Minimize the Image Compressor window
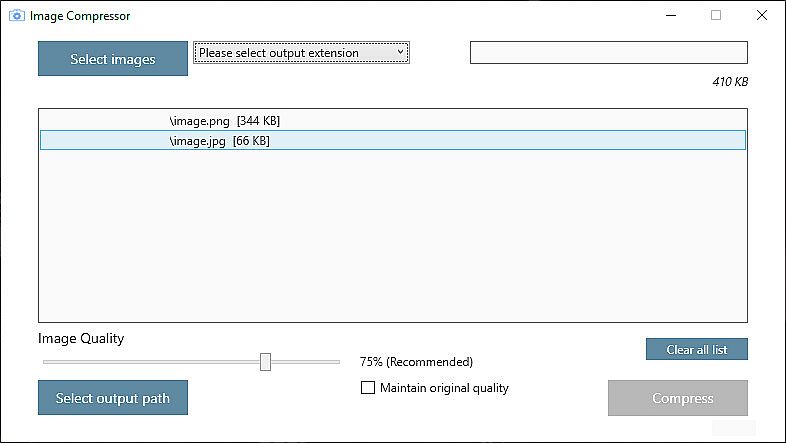This screenshot has width=786, height=443. tap(671, 16)
